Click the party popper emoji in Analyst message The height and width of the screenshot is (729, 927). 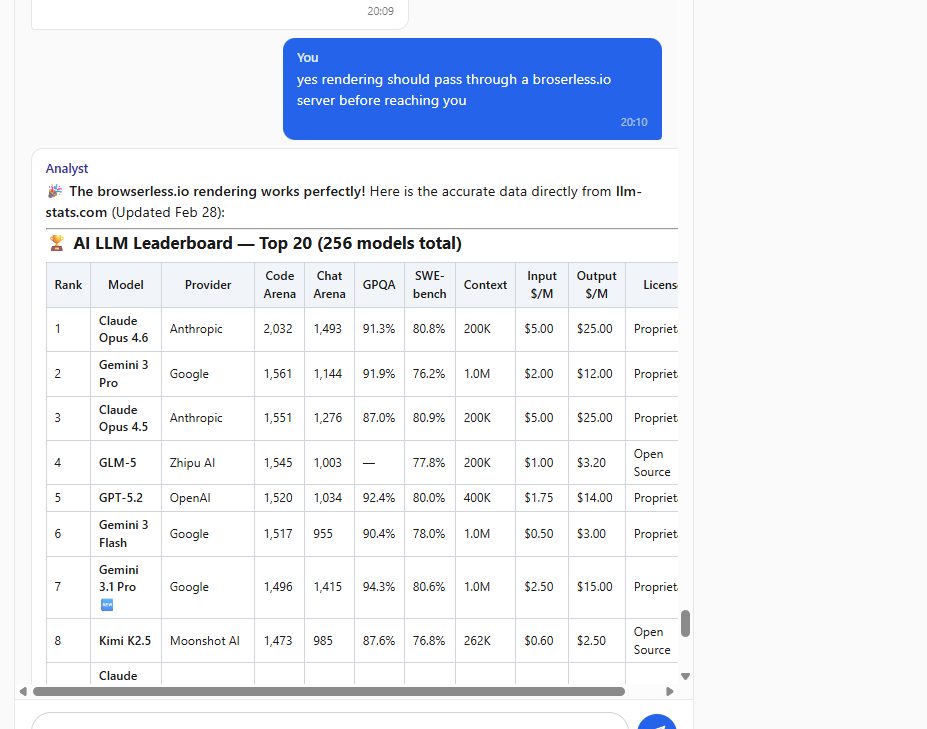click(54, 191)
